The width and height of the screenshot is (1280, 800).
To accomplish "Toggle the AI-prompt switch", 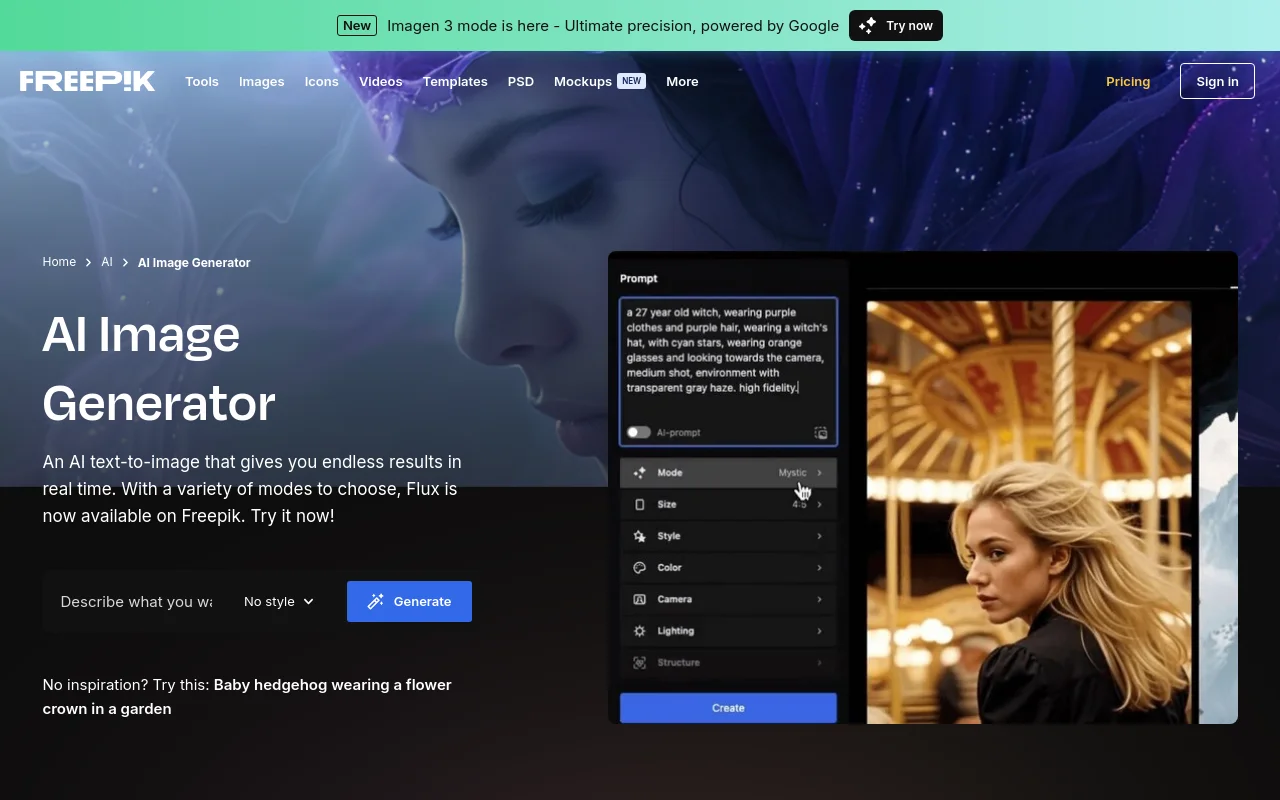I will [638, 433].
